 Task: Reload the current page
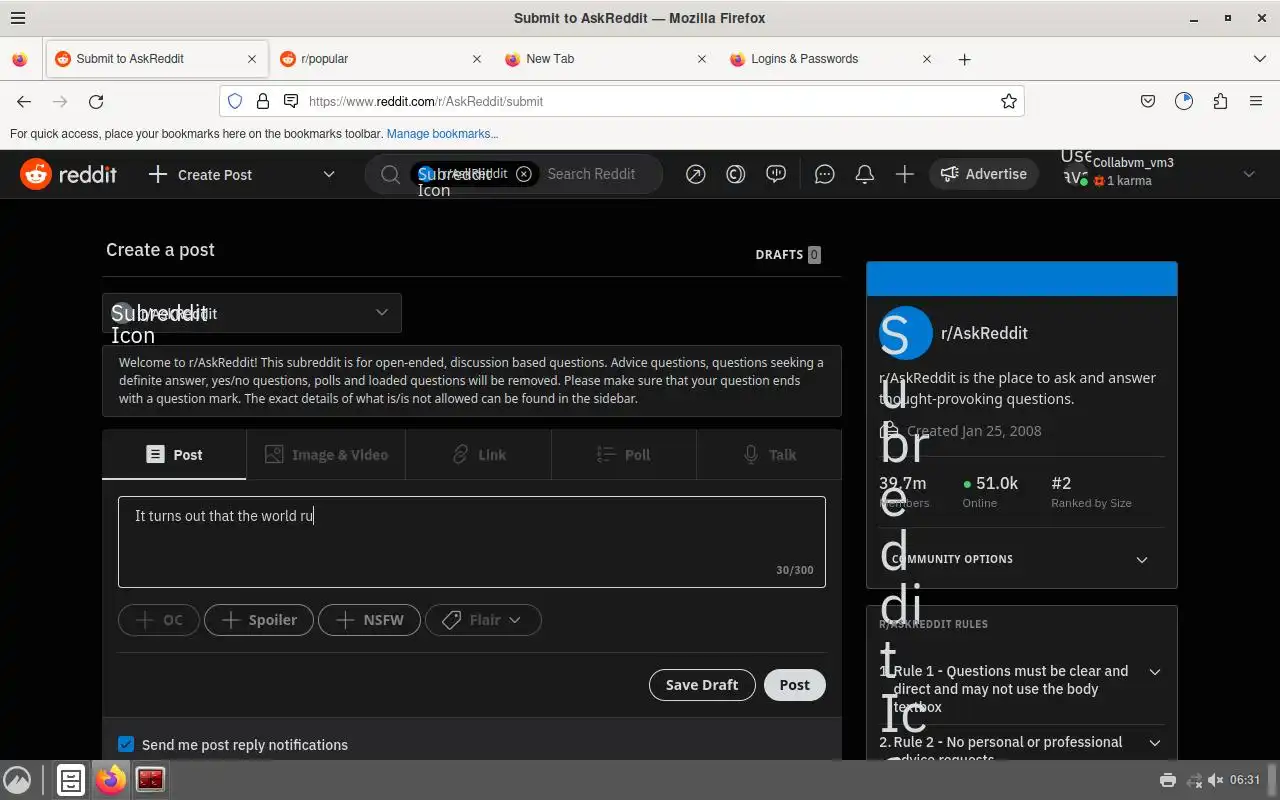[x=96, y=101]
